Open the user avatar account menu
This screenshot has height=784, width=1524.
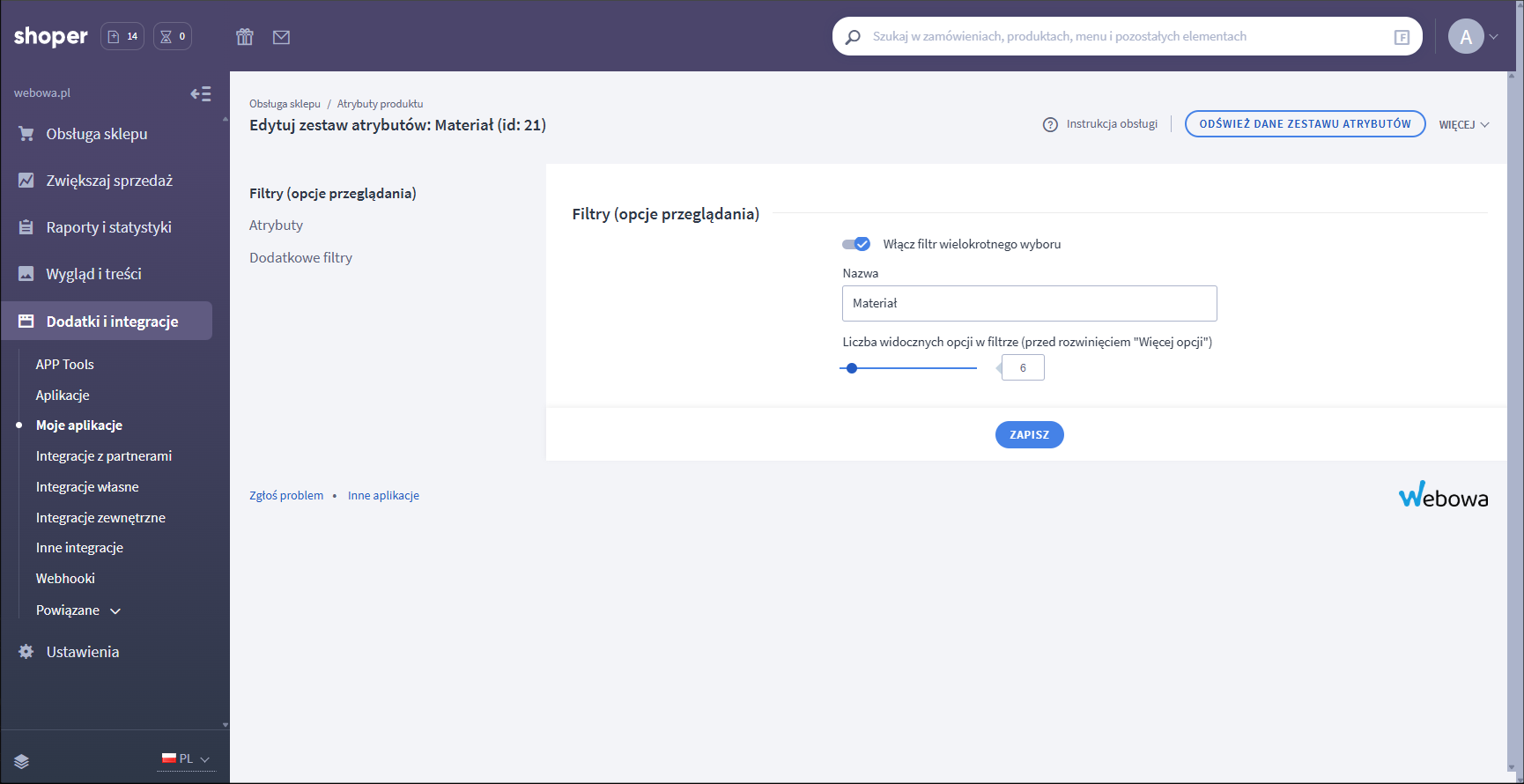click(1473, 37)
